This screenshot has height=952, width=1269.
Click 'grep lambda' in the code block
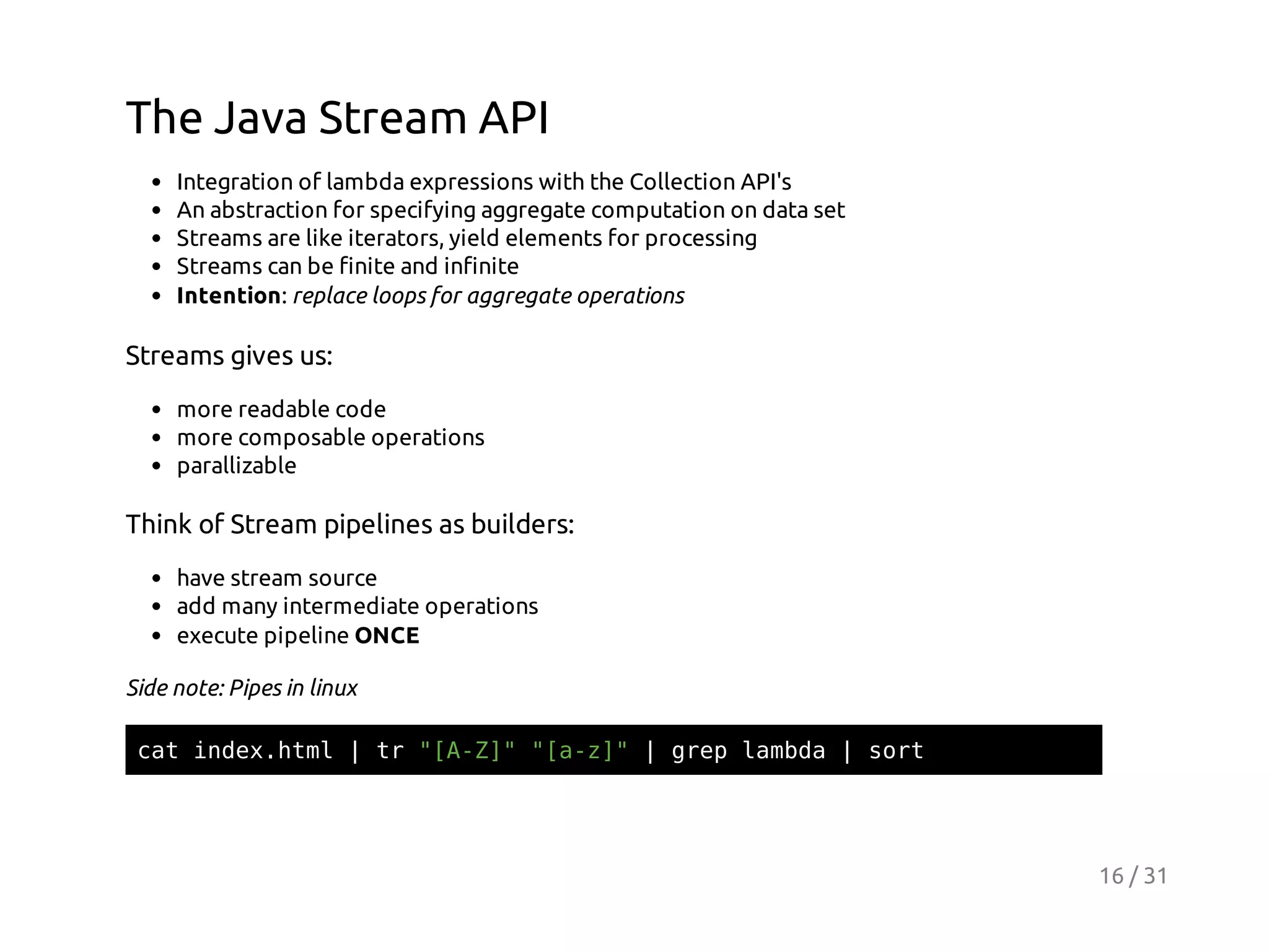748,750
